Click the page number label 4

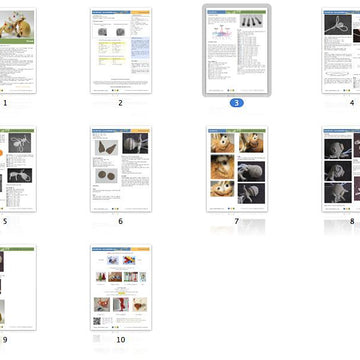point(352,103)
